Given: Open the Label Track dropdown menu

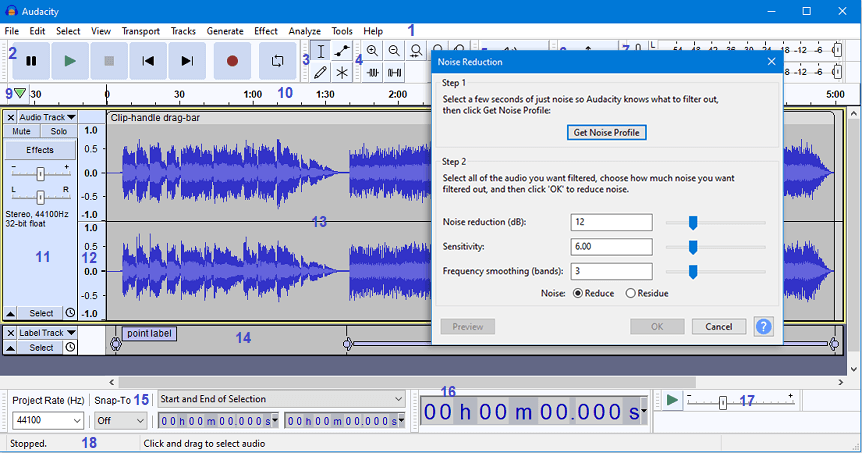Looking at the screenshot, I should pos(47,333).
